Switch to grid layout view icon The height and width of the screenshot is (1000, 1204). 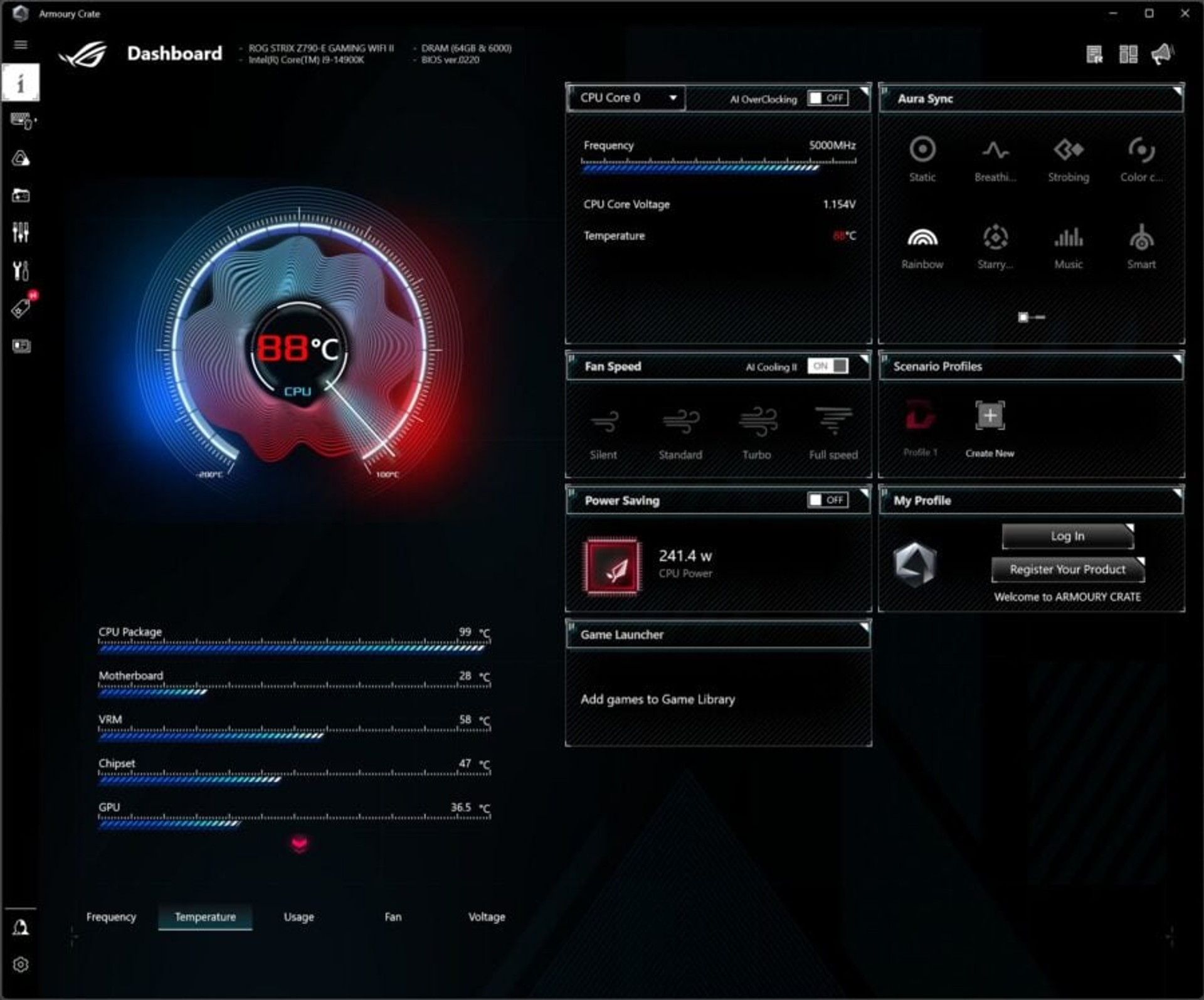[1128, 54]
